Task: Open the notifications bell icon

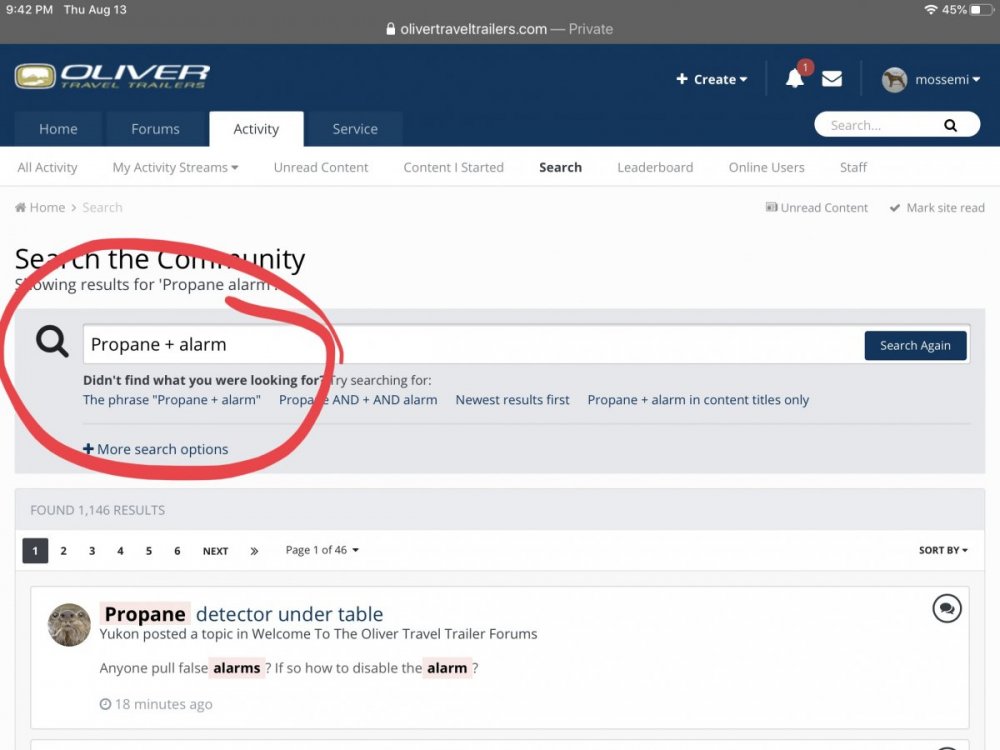Action: click(795, 79)
